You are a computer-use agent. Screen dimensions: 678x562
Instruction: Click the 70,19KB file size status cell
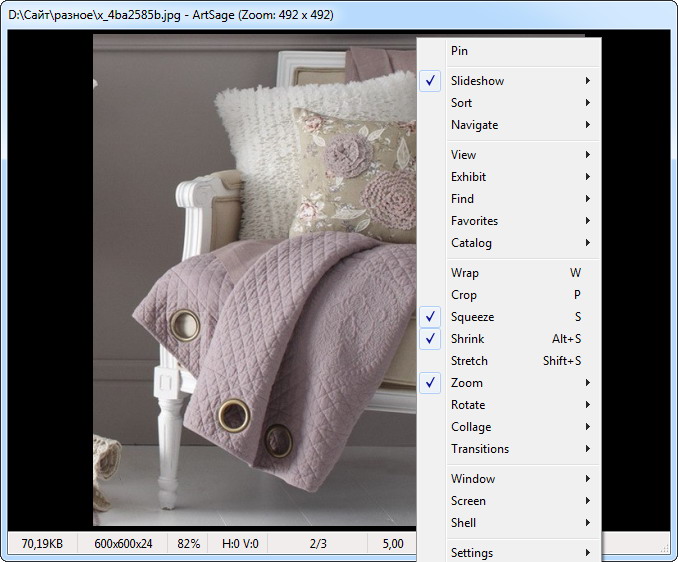(42, 543)
